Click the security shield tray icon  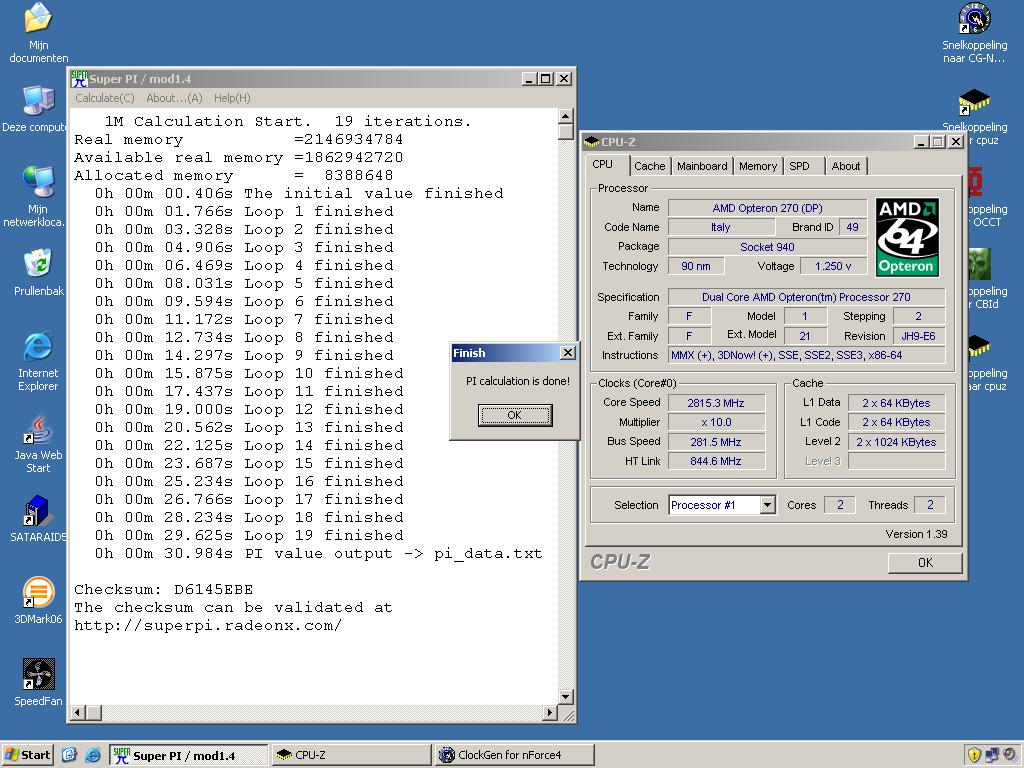pyautogui.click(x=974, y=755)
